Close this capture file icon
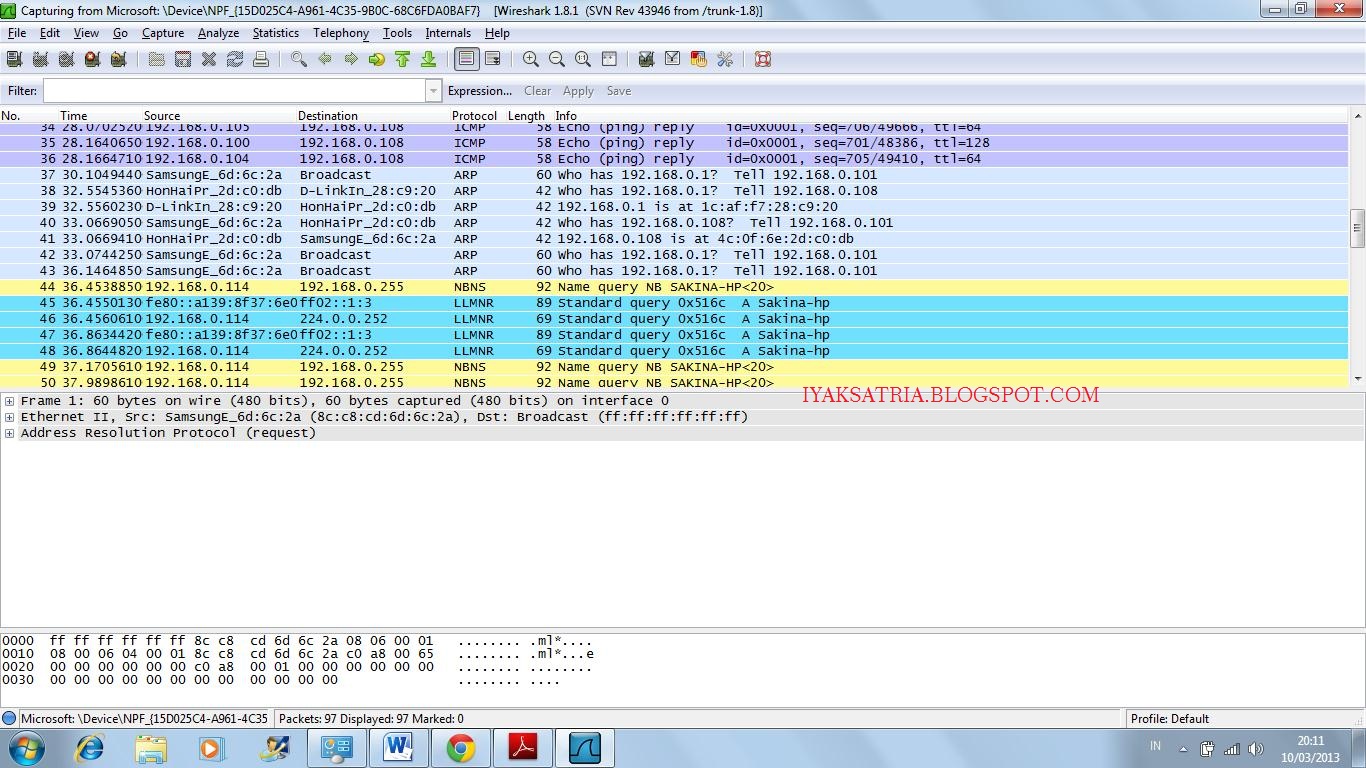Image resolution: width=1366 pixels, height=768 pixels. coord(209,59)
